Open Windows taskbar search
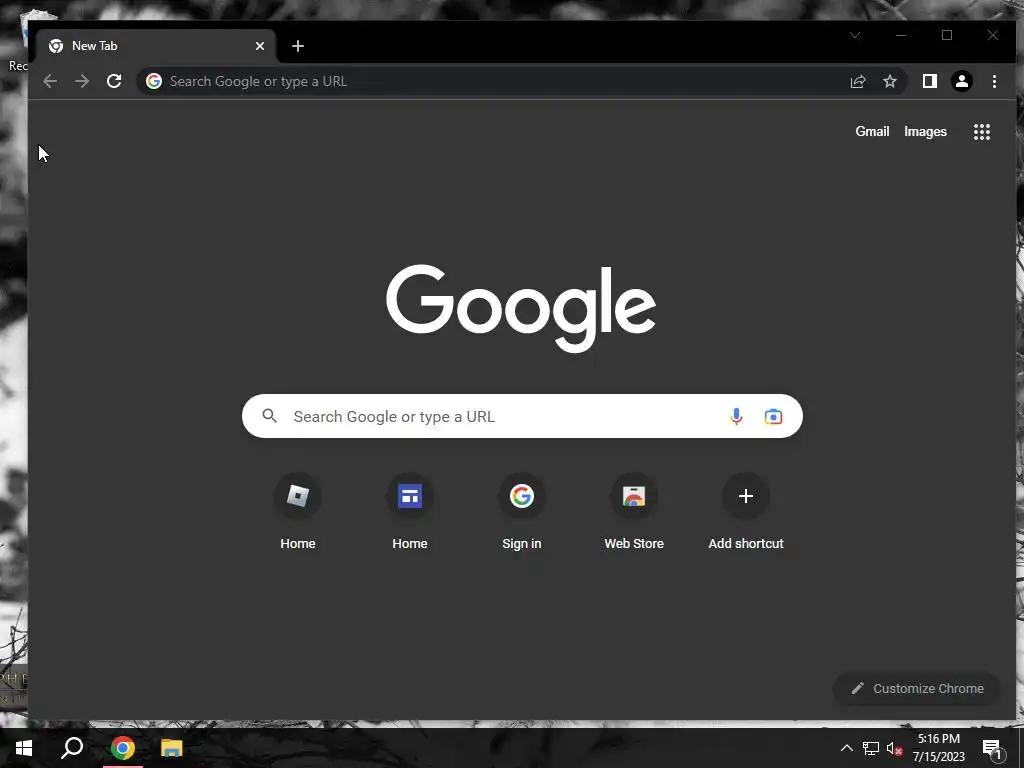Screen dimensions: 1024x768 [72, 748]
